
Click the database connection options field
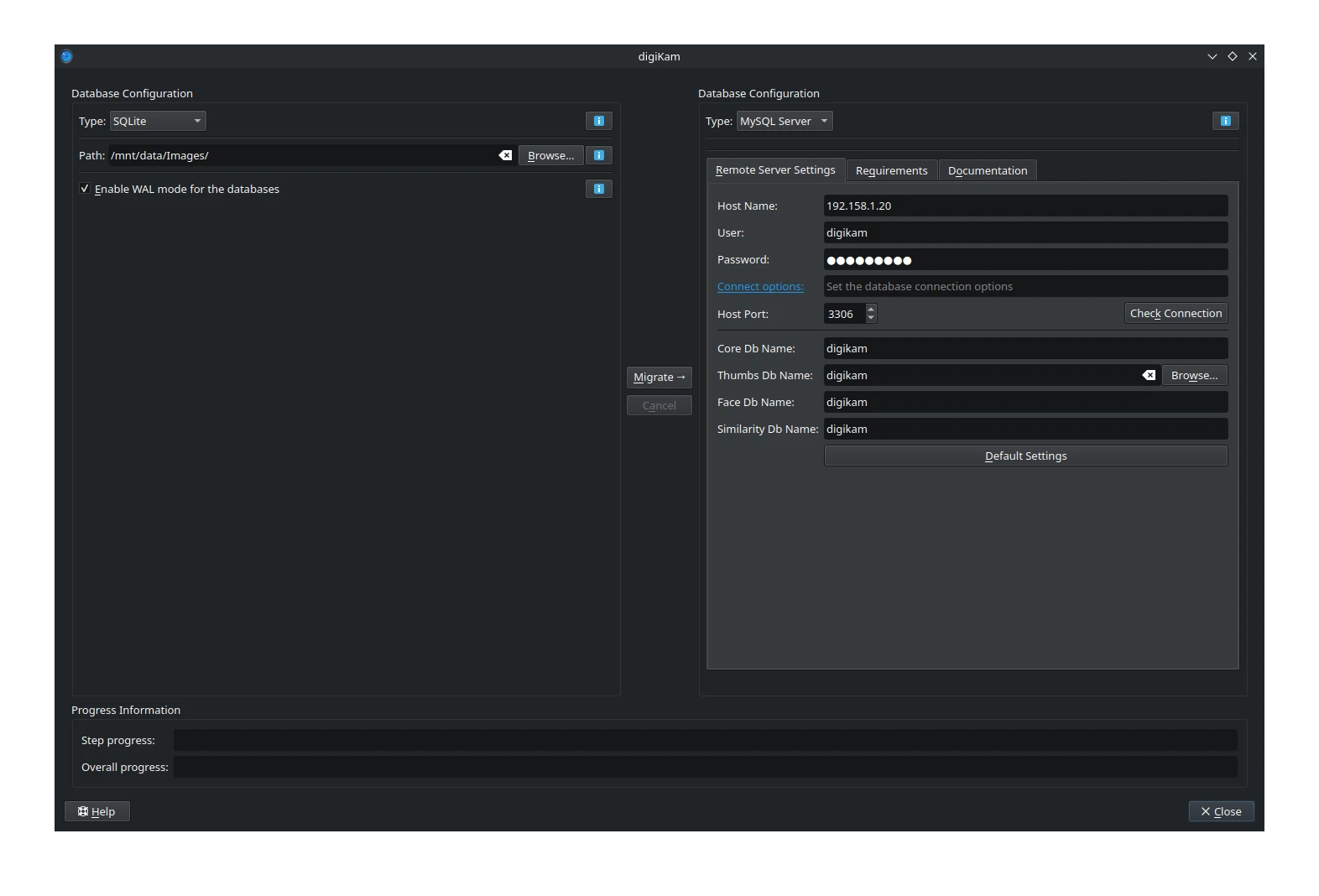(x=1025, y=286)
